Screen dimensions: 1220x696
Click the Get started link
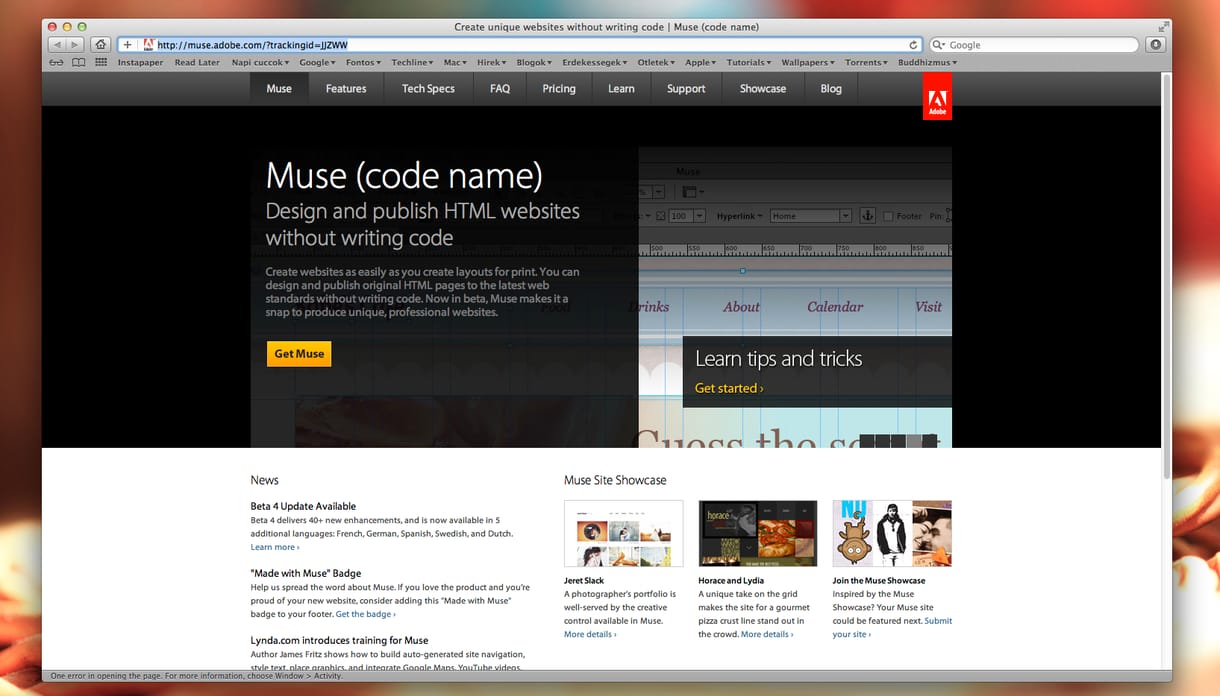pos(729,388)
